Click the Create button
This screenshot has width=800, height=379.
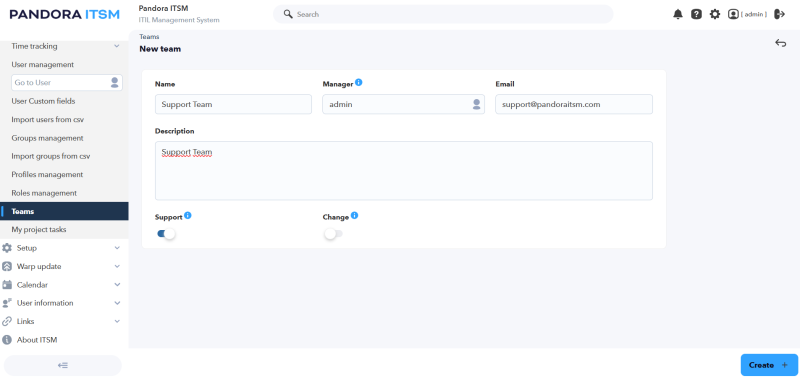[x=769, y=365]
